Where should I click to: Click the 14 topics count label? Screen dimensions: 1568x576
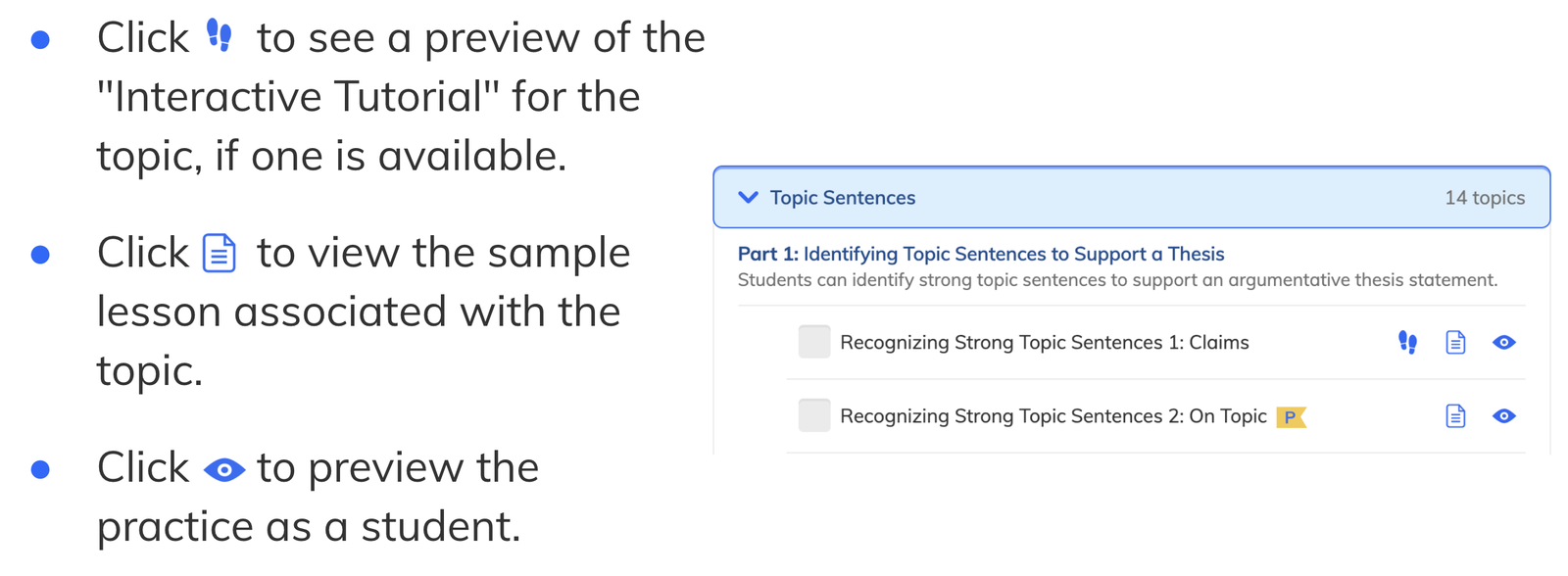pos(1485,198)
